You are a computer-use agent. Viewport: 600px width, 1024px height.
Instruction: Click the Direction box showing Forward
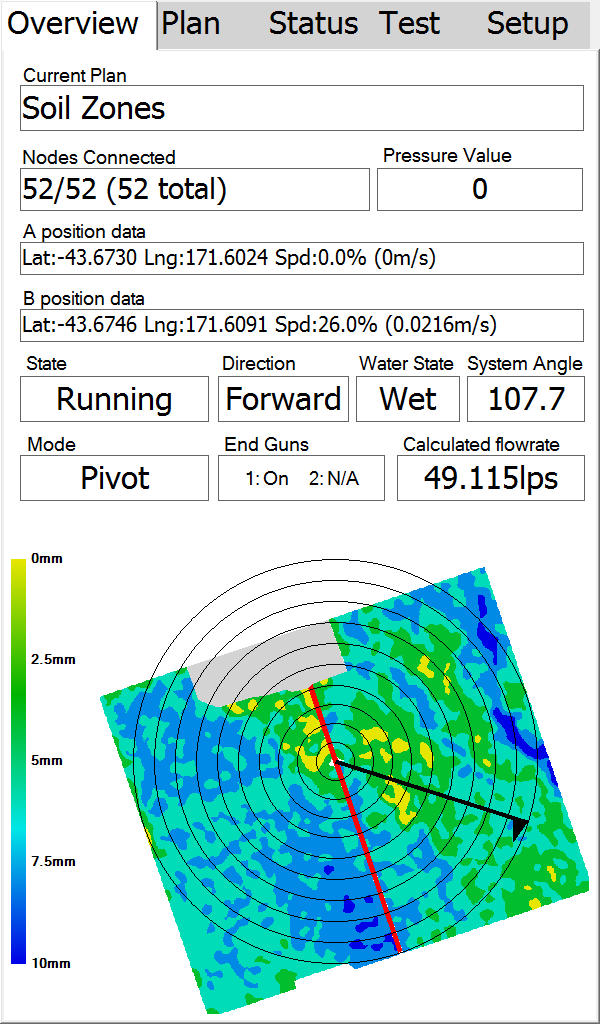coord(283,399)
